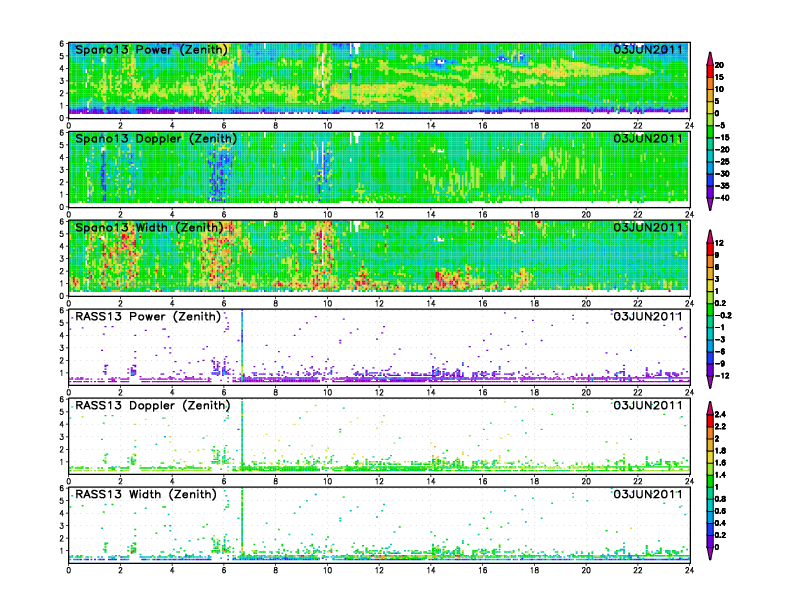The width and height of the screenshot is (792, 612).
Task: Pick the color between 2.2 and 2.4 on lowest colorbar
Action: (710, 420)
